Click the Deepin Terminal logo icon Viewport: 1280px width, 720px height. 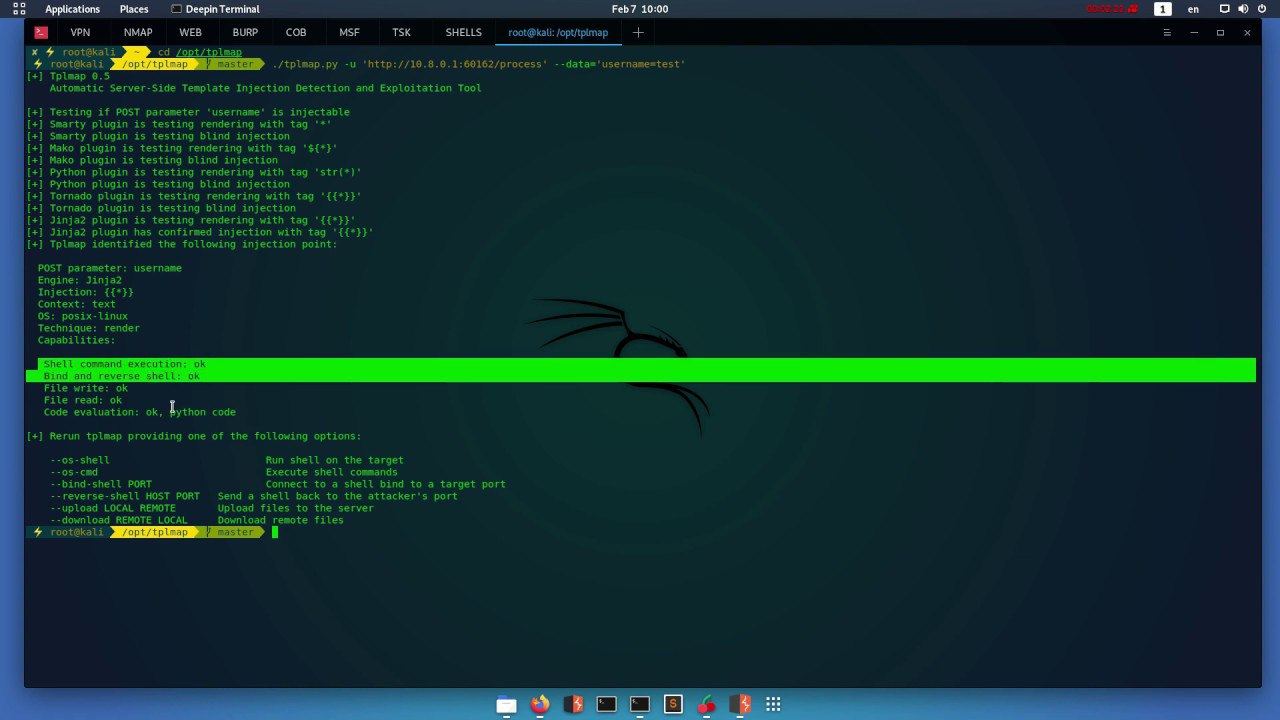pos(41,32)
